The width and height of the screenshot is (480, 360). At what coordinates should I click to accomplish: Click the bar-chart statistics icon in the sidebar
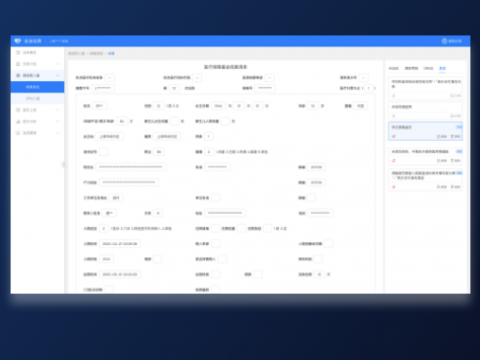coord(18,121)
